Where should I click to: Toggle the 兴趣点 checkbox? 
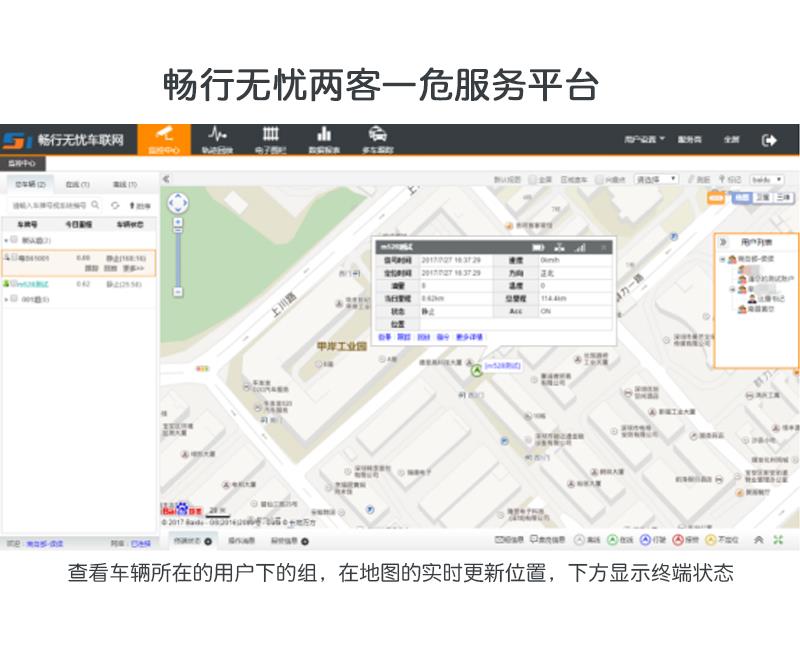[598, 179]
